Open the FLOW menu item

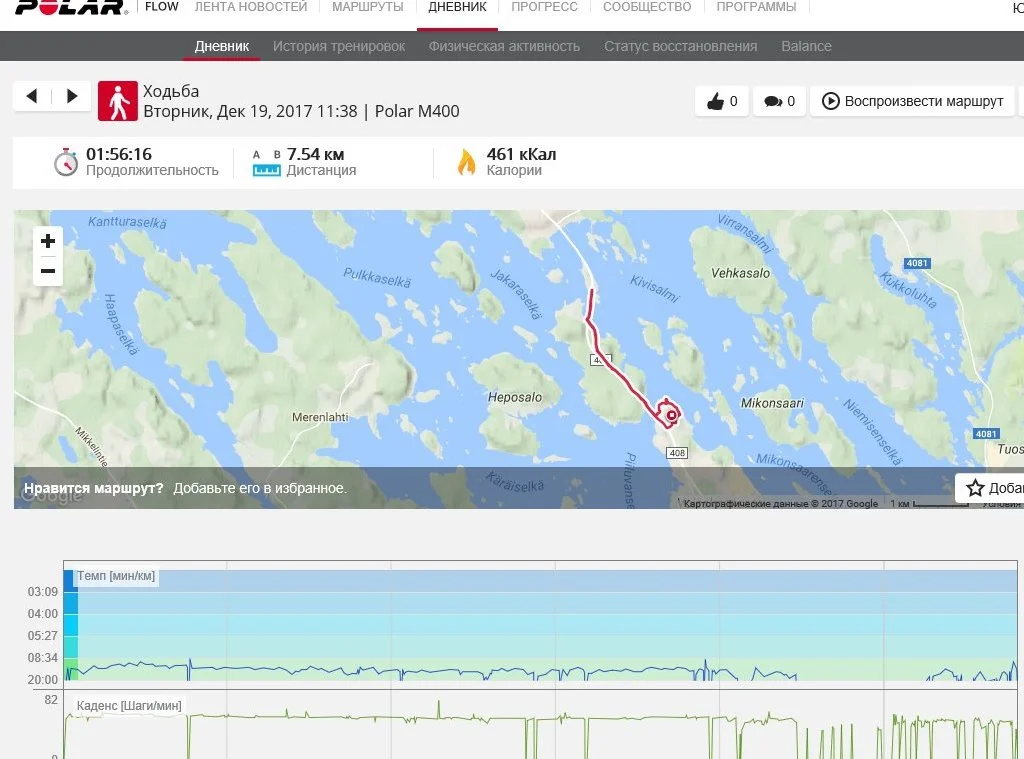click(161, 7)
